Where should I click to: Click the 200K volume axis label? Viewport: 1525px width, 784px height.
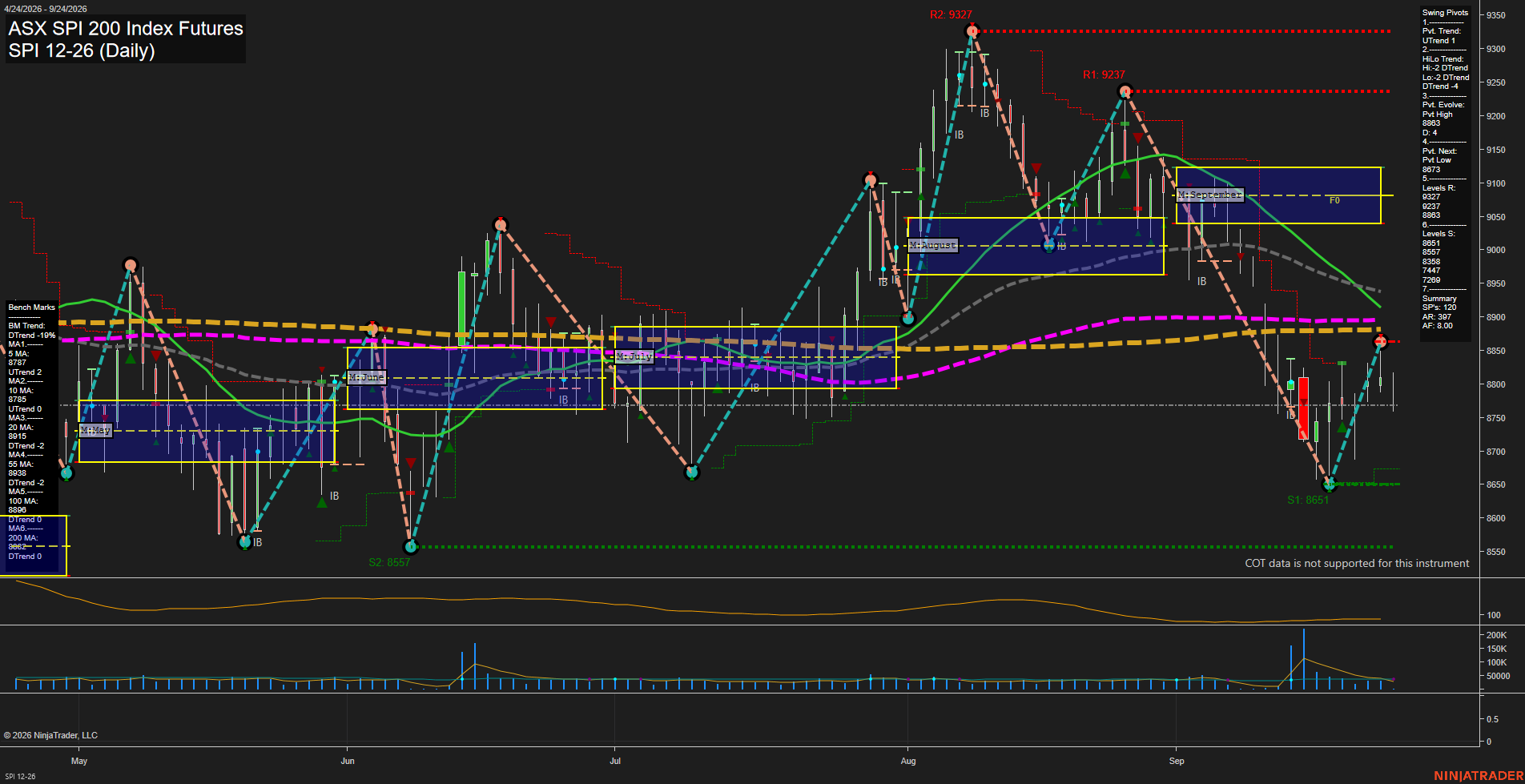tap(1496, 635)
